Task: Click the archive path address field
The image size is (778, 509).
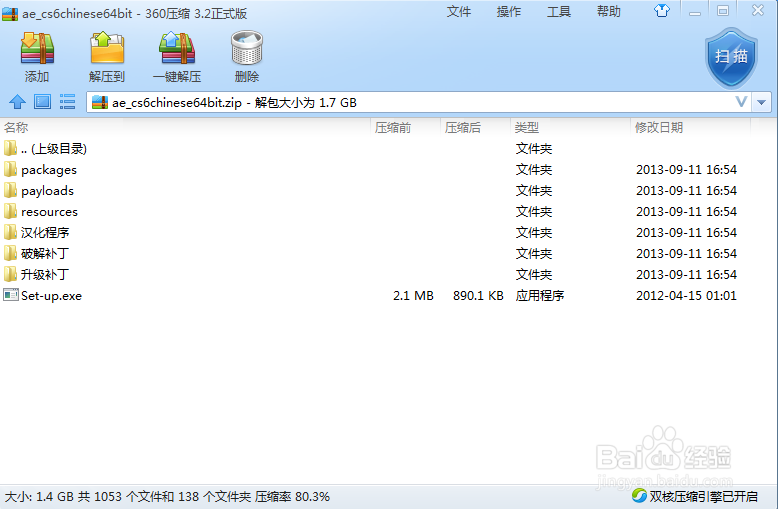Action: pyautogui.click(x=419, y=102)
